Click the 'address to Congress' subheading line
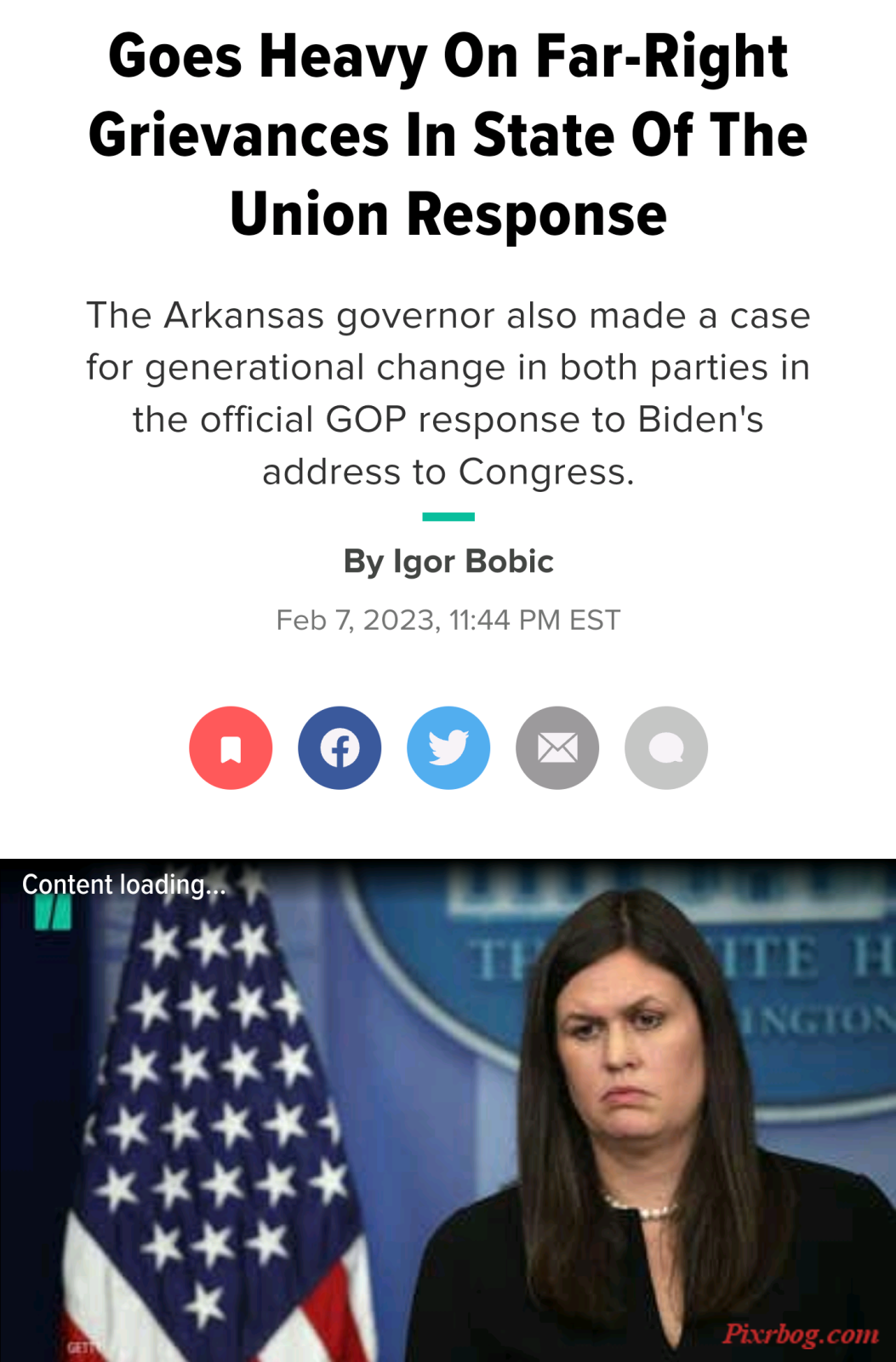Viewport: 896px width, 1362px height. point(448,472)
